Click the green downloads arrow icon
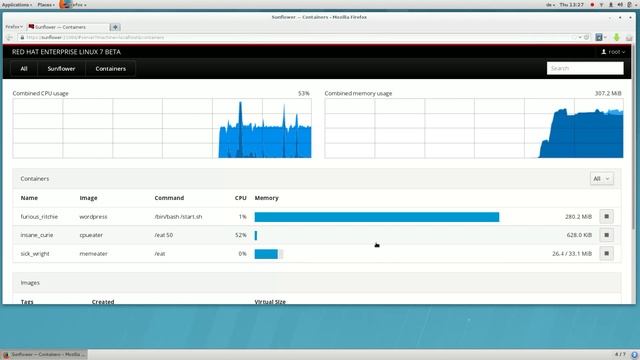640x360 pixels. pos(616,37)
